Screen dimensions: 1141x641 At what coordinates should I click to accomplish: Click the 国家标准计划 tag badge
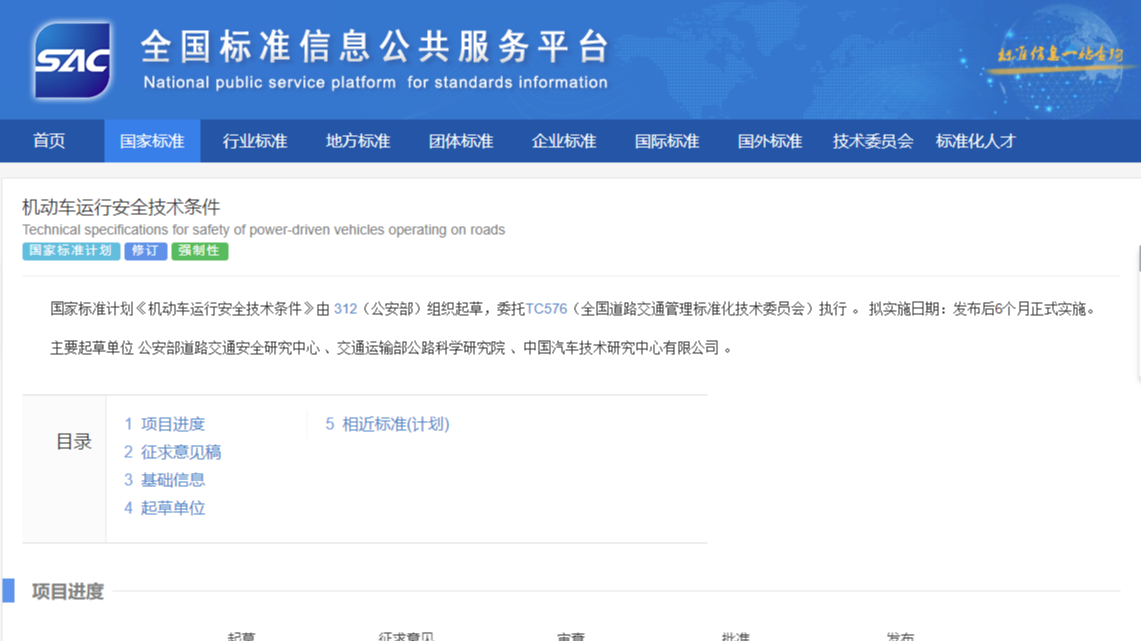(71, 251)
